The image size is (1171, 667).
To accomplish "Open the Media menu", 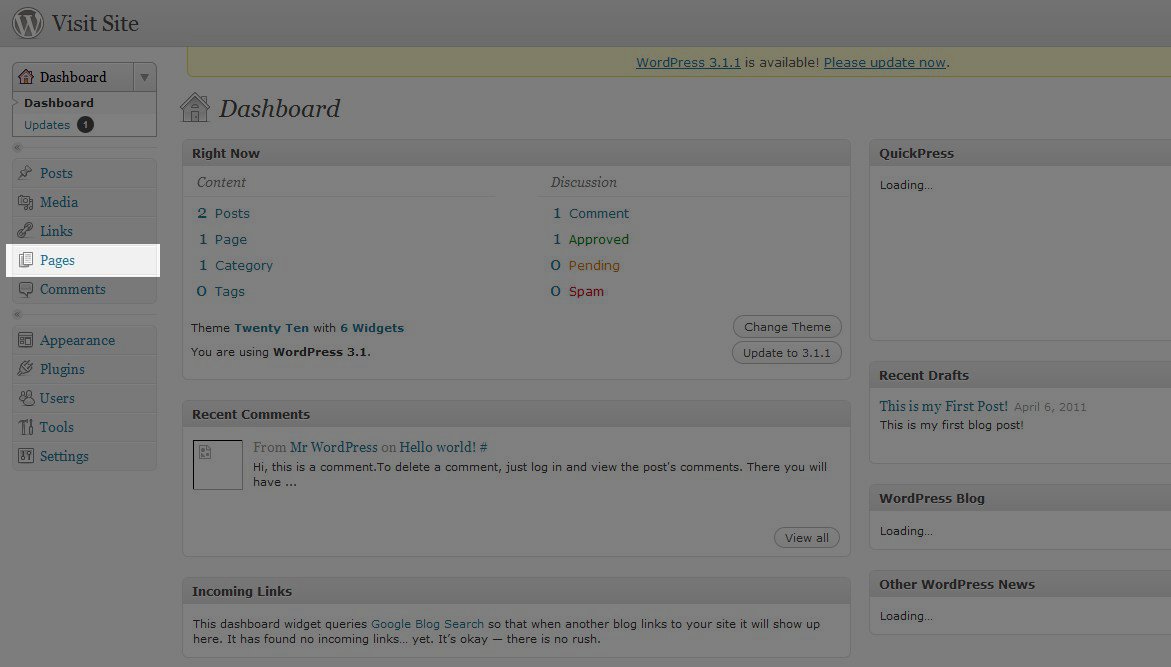I will [x=59, y=202].
